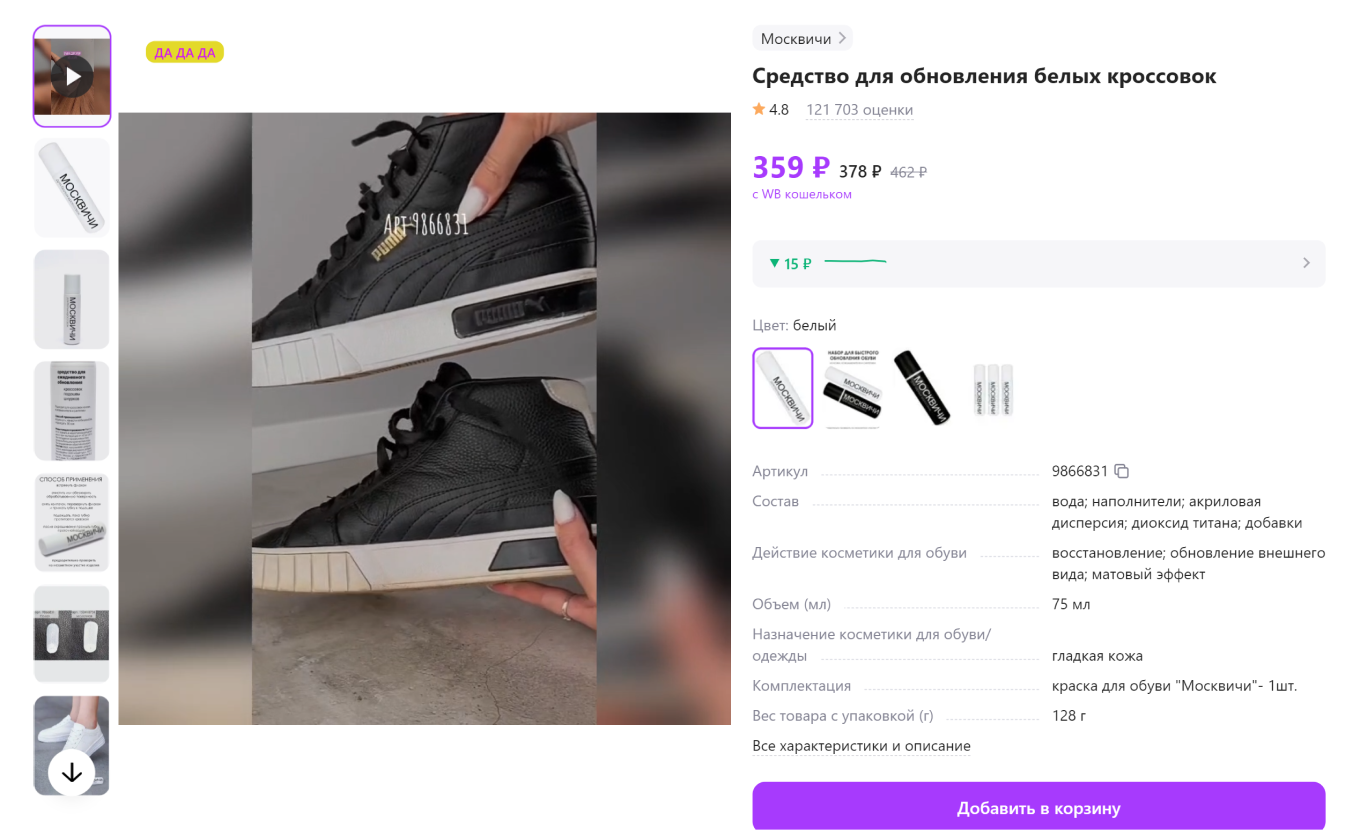Expand the price history row arrow

(x=1306, y=263)
